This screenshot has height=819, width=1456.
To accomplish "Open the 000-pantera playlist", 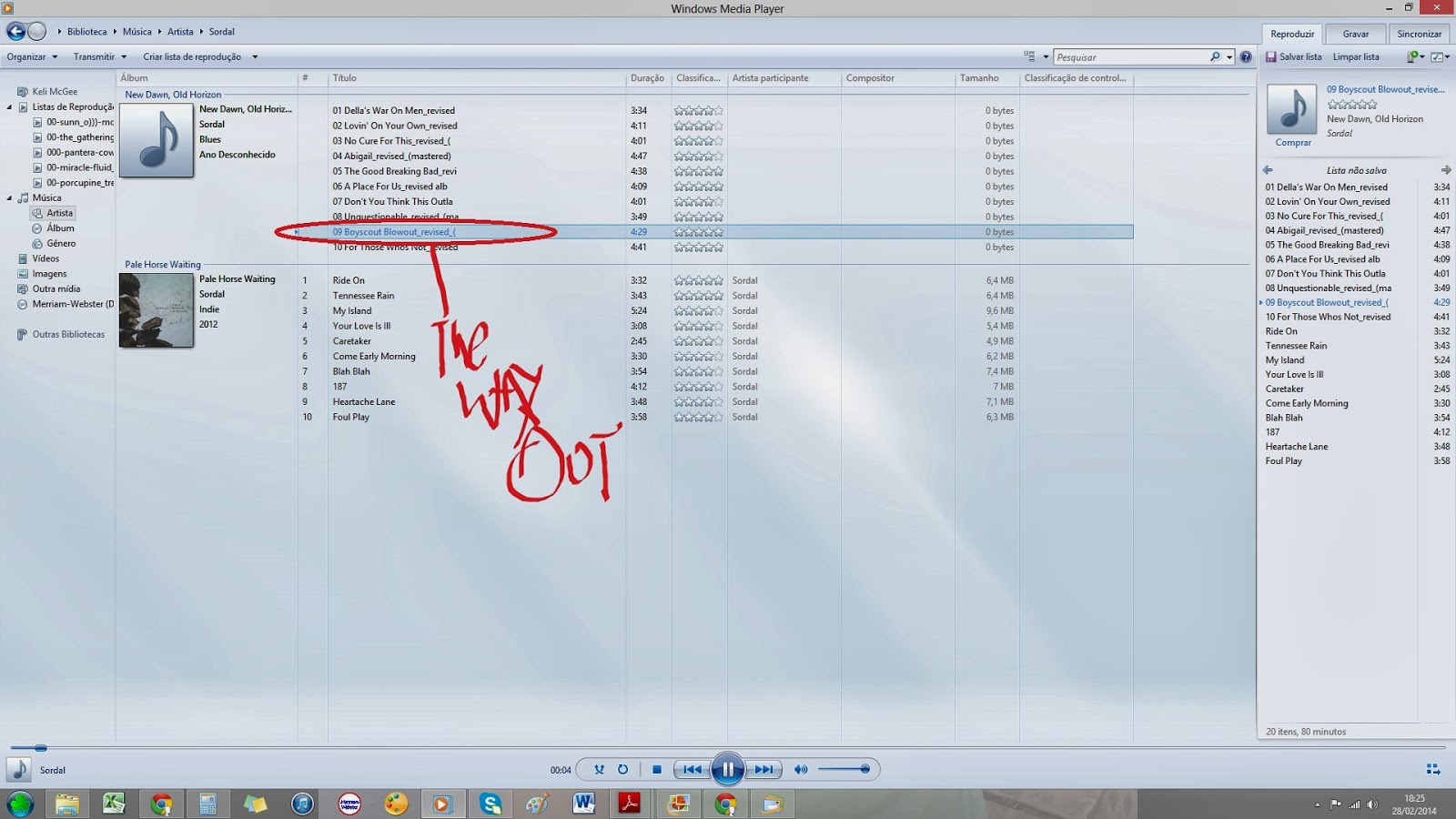I will [x=74, y=153].
